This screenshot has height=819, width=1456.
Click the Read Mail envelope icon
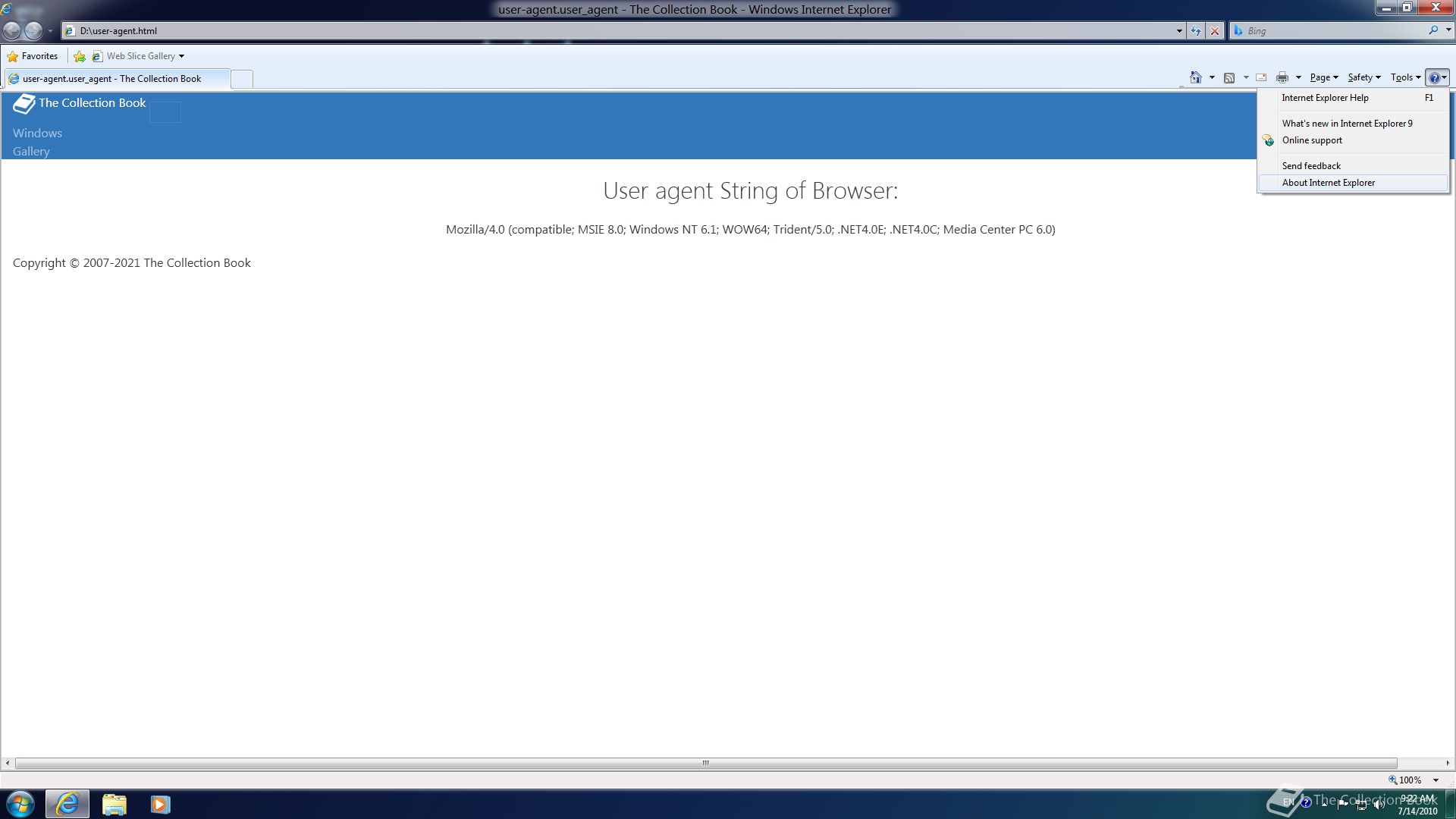coord(1261,77)
